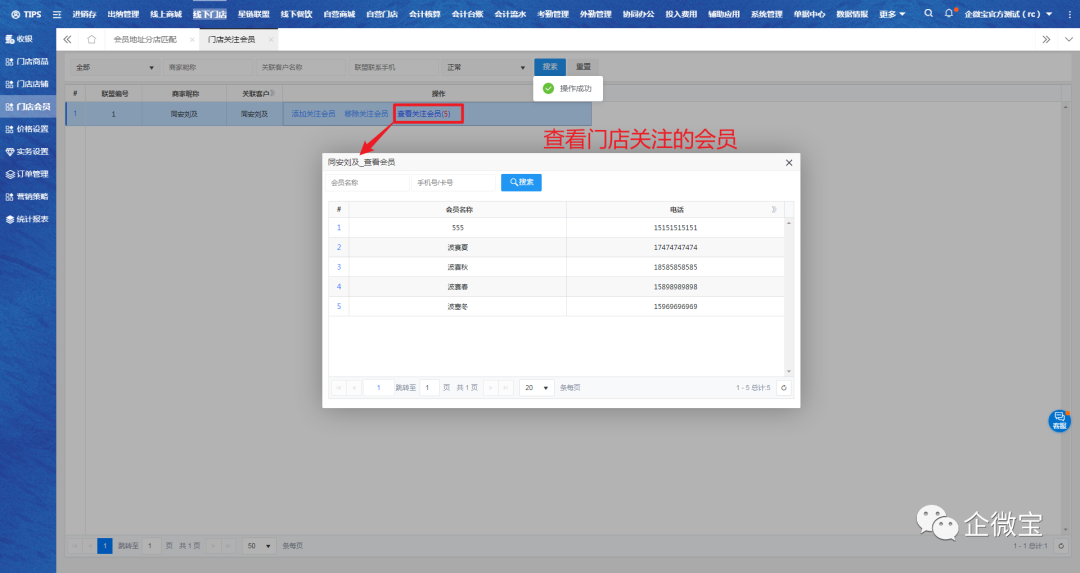The width and height of the screenshot is (1080, 573).
Task: Open the 20 per-page dropdown in dialog
Action: pyautogui.click(x=536, y=388)
